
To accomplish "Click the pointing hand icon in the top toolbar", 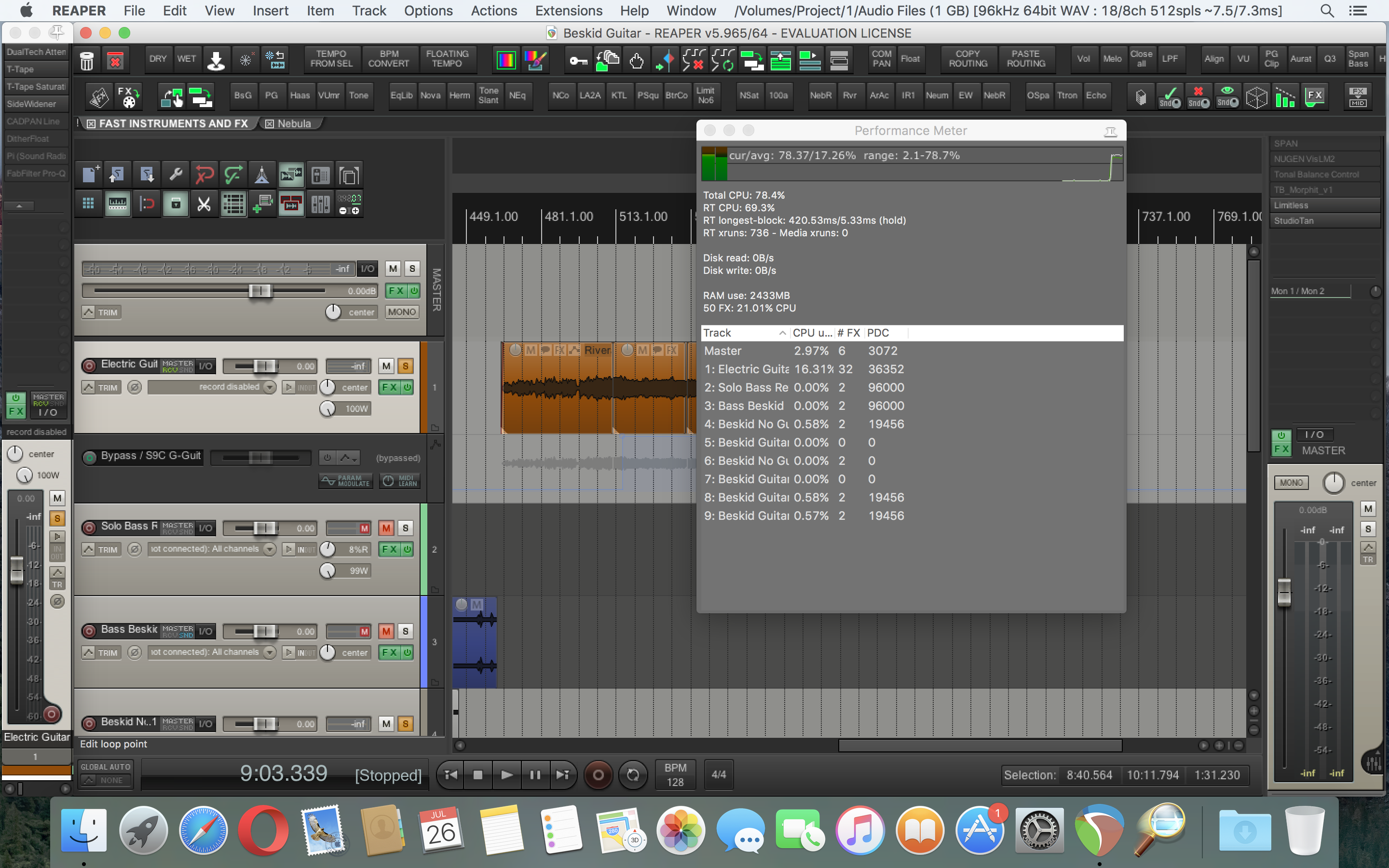I will point(637,60).
